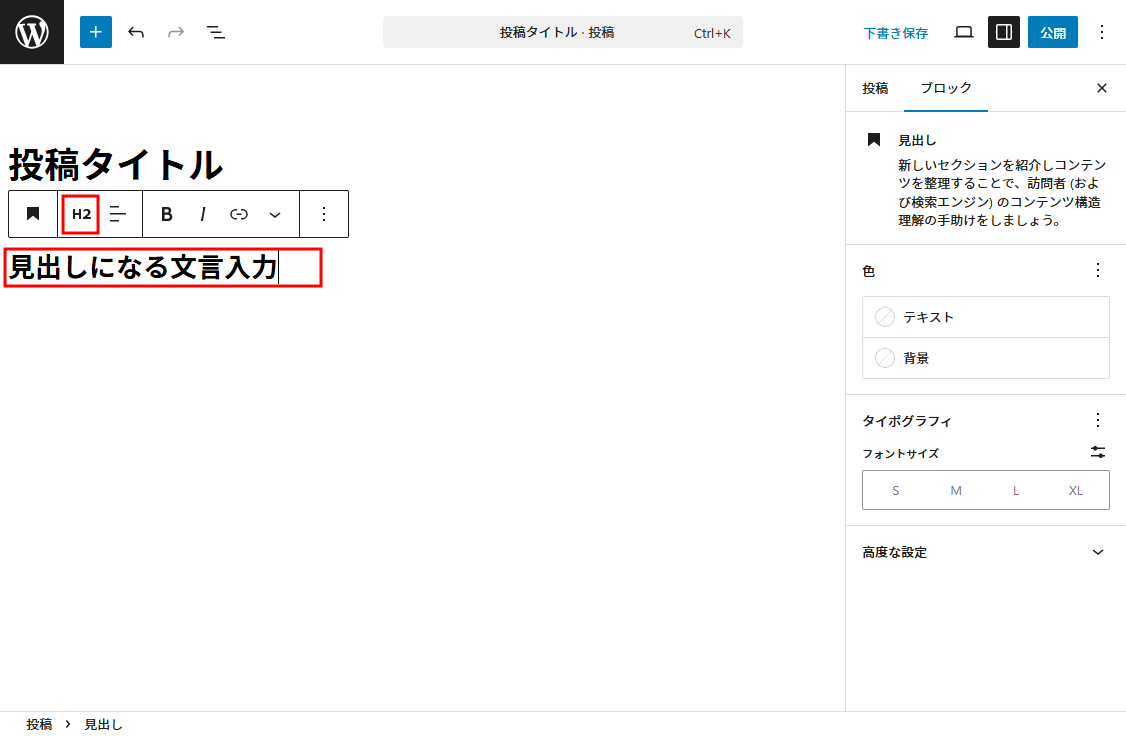The height and width of the screenshot is (736, 1126).
Task: Close the settings sidebar
Action: (1102, 88)
